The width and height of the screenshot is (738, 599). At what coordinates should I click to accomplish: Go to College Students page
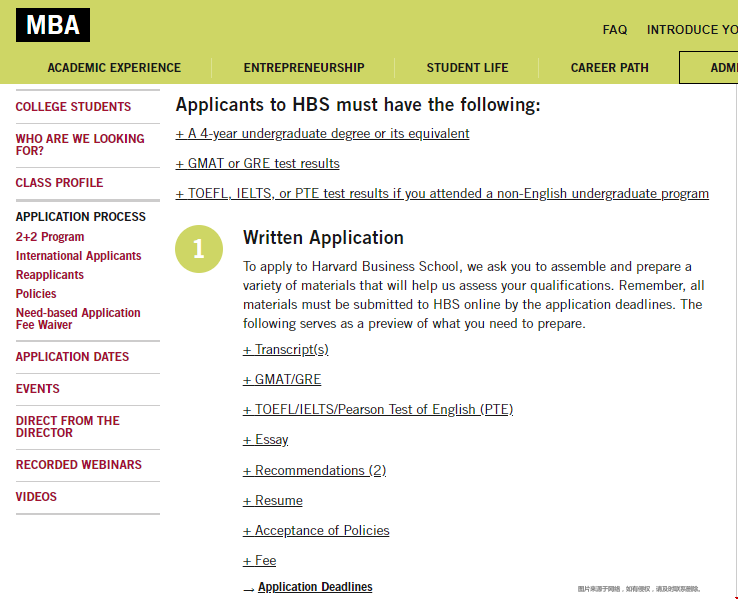(73, 107)
